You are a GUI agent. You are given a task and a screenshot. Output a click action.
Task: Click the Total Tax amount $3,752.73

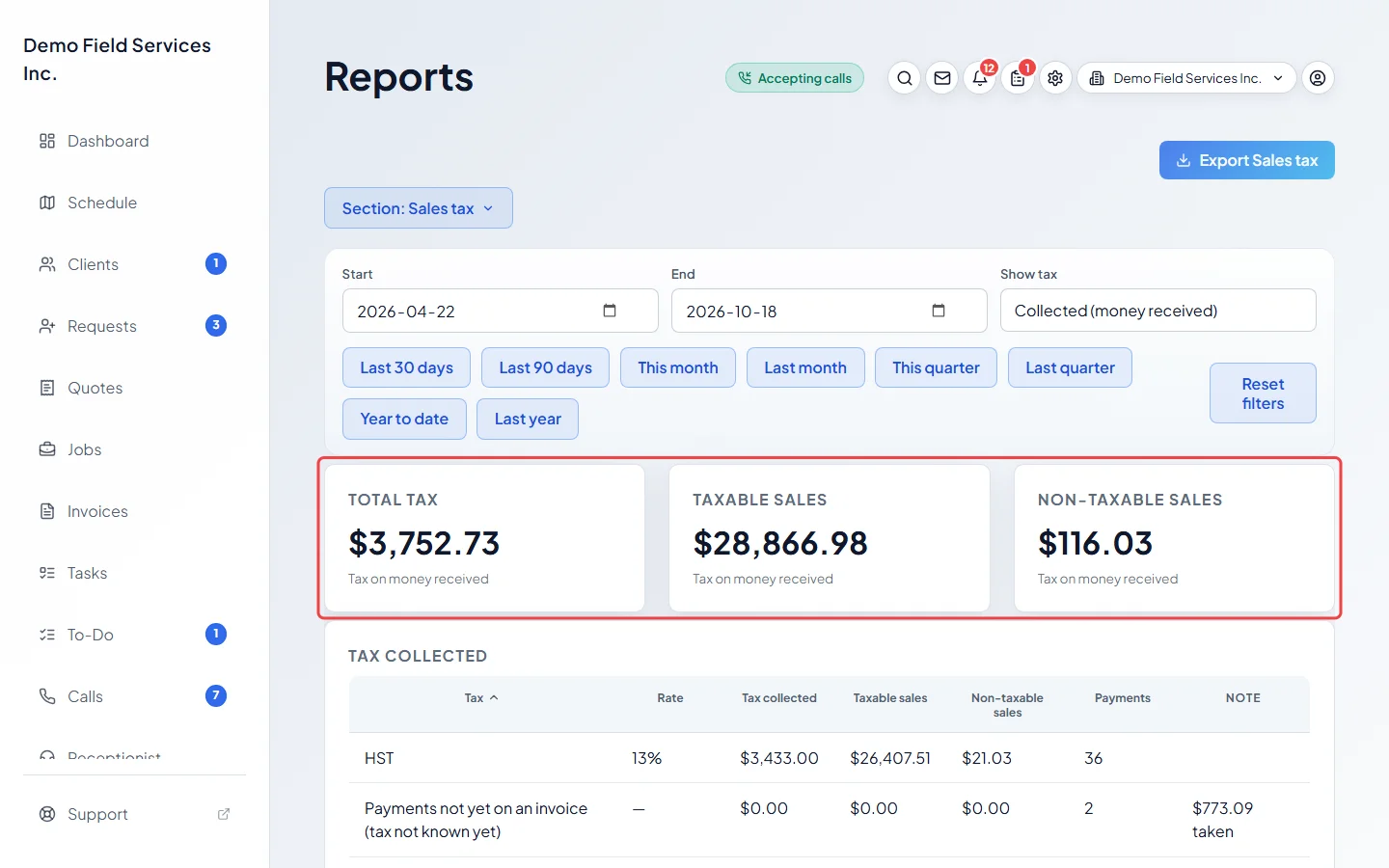424,544
